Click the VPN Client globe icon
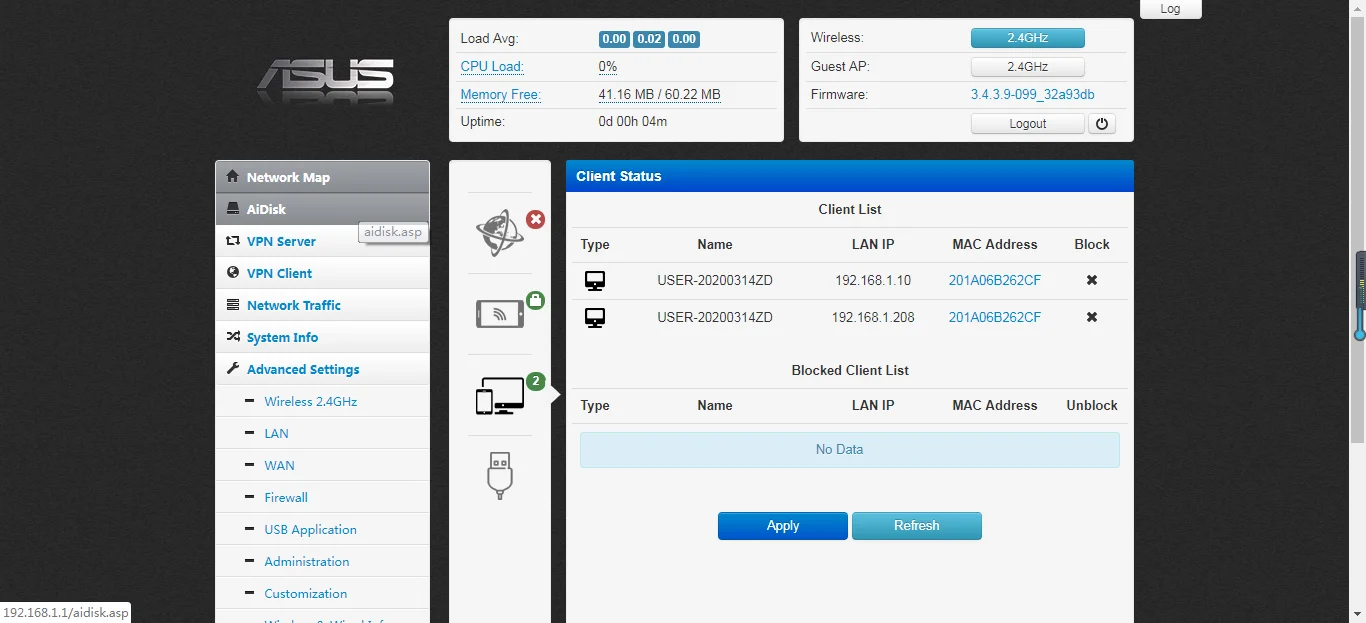The image size is (1366, 623). click(x=233, y=273)
